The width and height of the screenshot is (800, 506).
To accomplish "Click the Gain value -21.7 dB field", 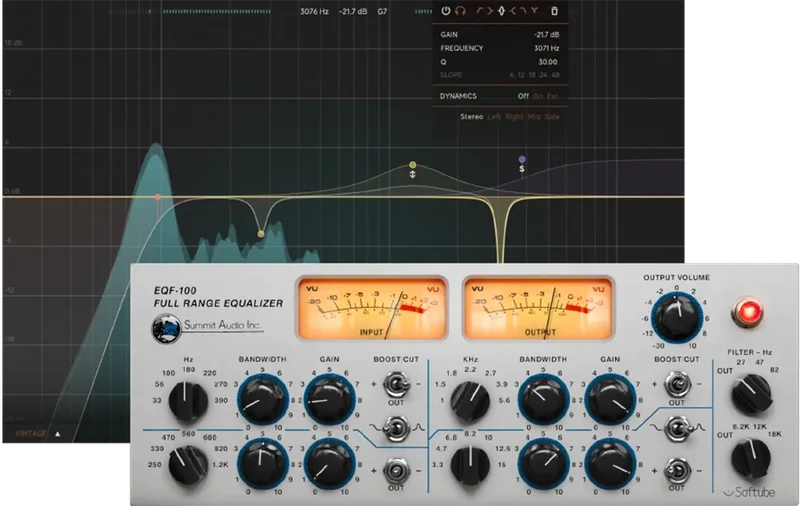I will point(546,35).
